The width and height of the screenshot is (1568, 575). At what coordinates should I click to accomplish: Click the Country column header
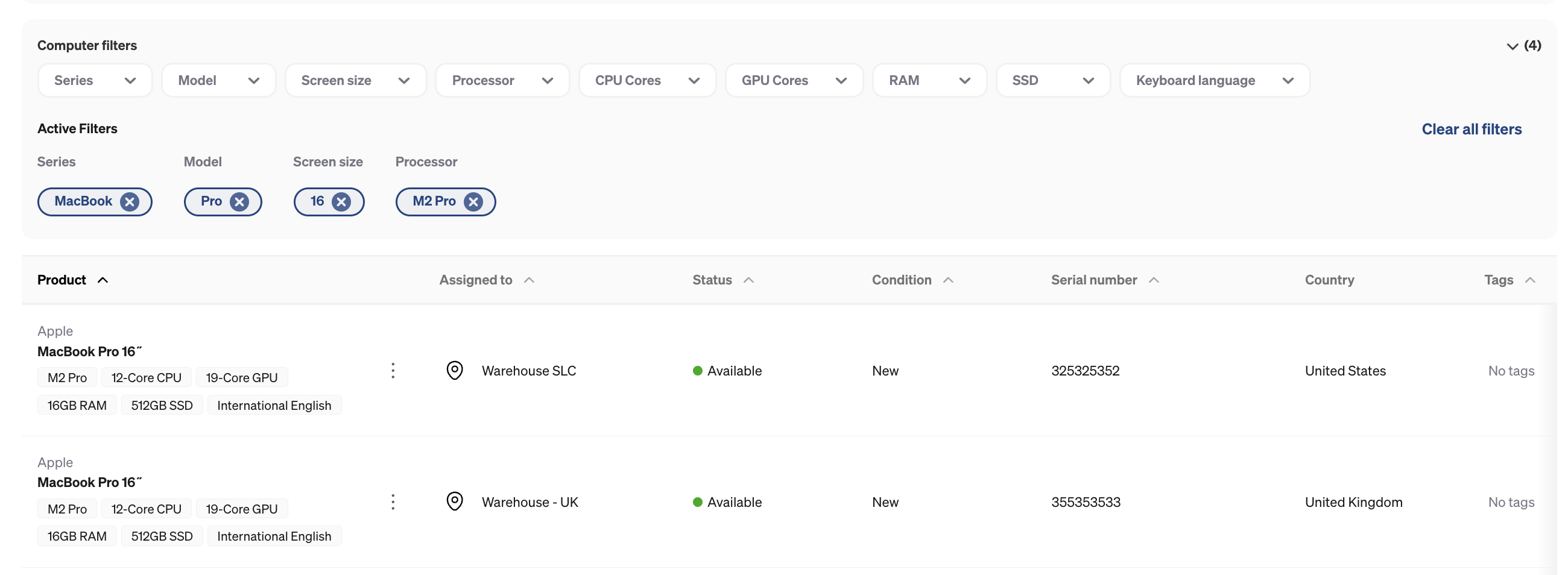(x=1329, y=280)
